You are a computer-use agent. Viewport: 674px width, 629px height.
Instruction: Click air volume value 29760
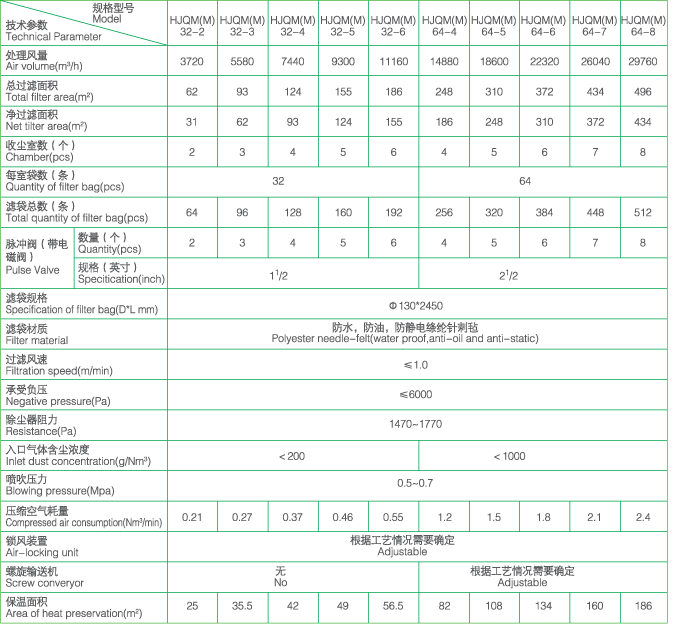pyautogui.click(x=643, y=61)
